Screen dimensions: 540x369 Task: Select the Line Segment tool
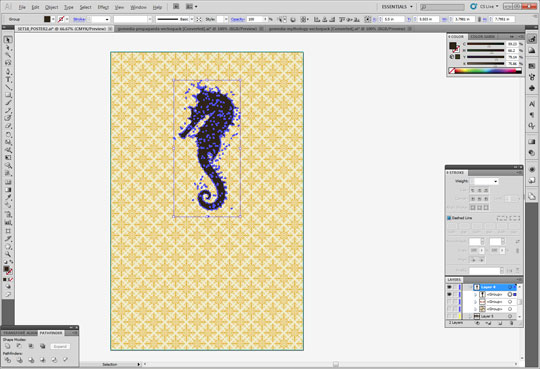tap(8, 87)
